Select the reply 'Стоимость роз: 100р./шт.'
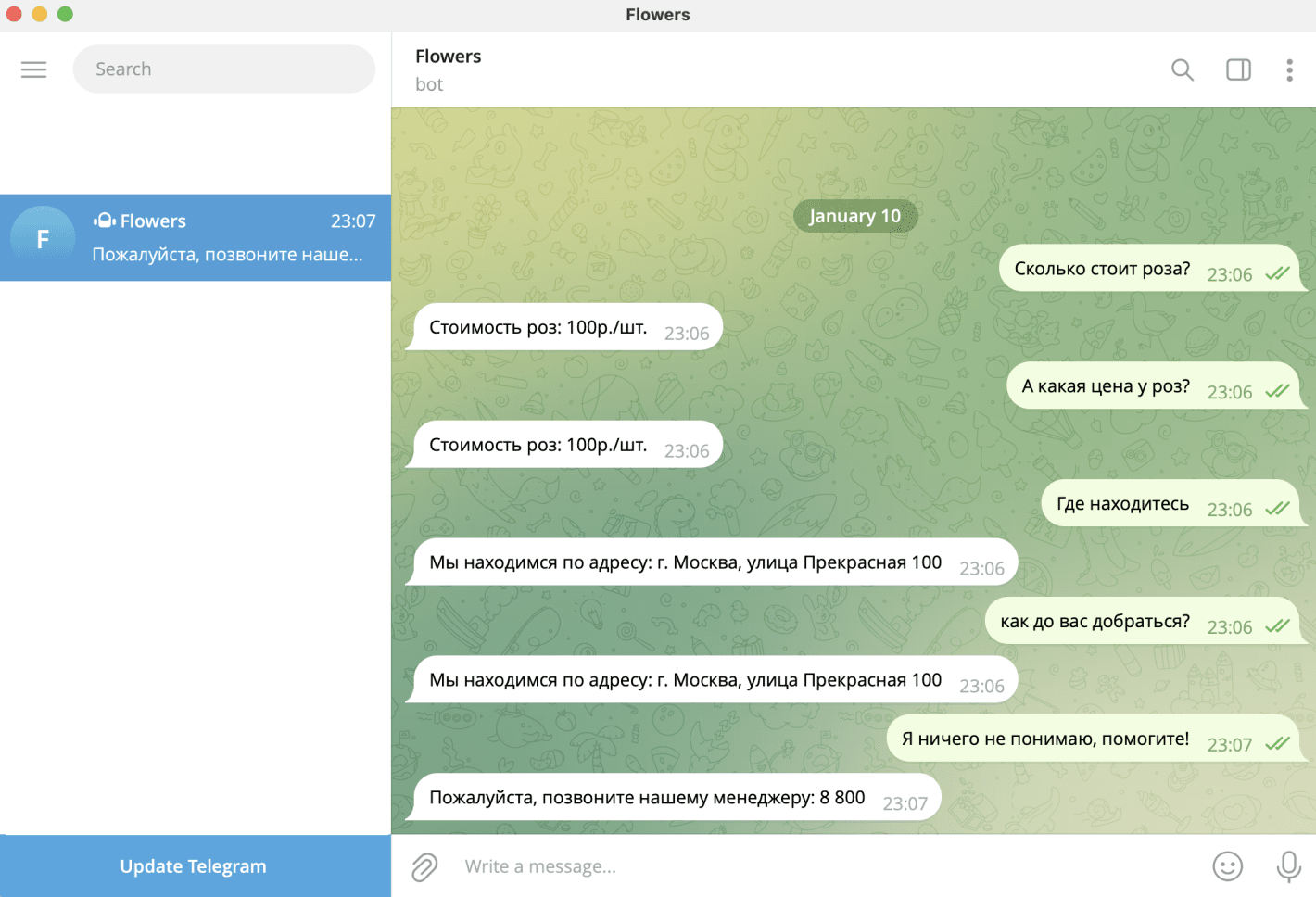Viewport: 1316px width, 897px height. coord(539,326)
